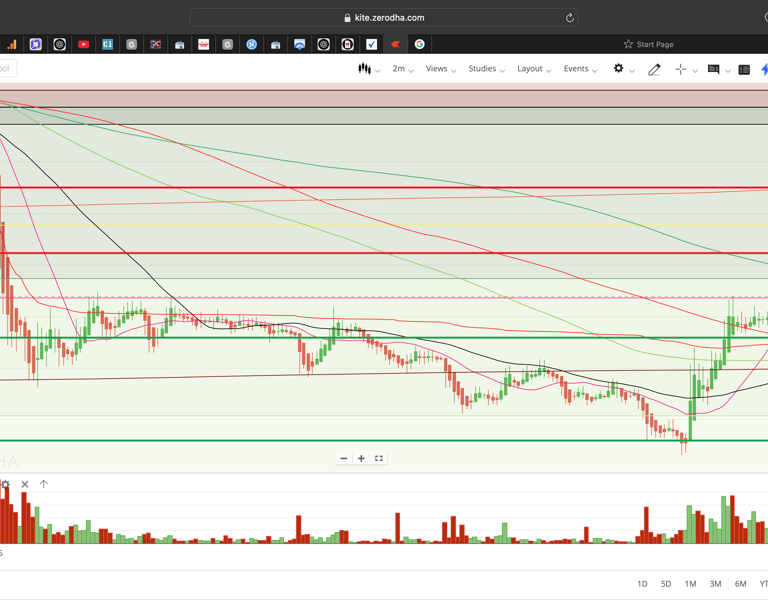The height and width of the screenshot is (600, 768).
Task: Click the kite.zerodha.com address bar
Action: coord(384,18)
